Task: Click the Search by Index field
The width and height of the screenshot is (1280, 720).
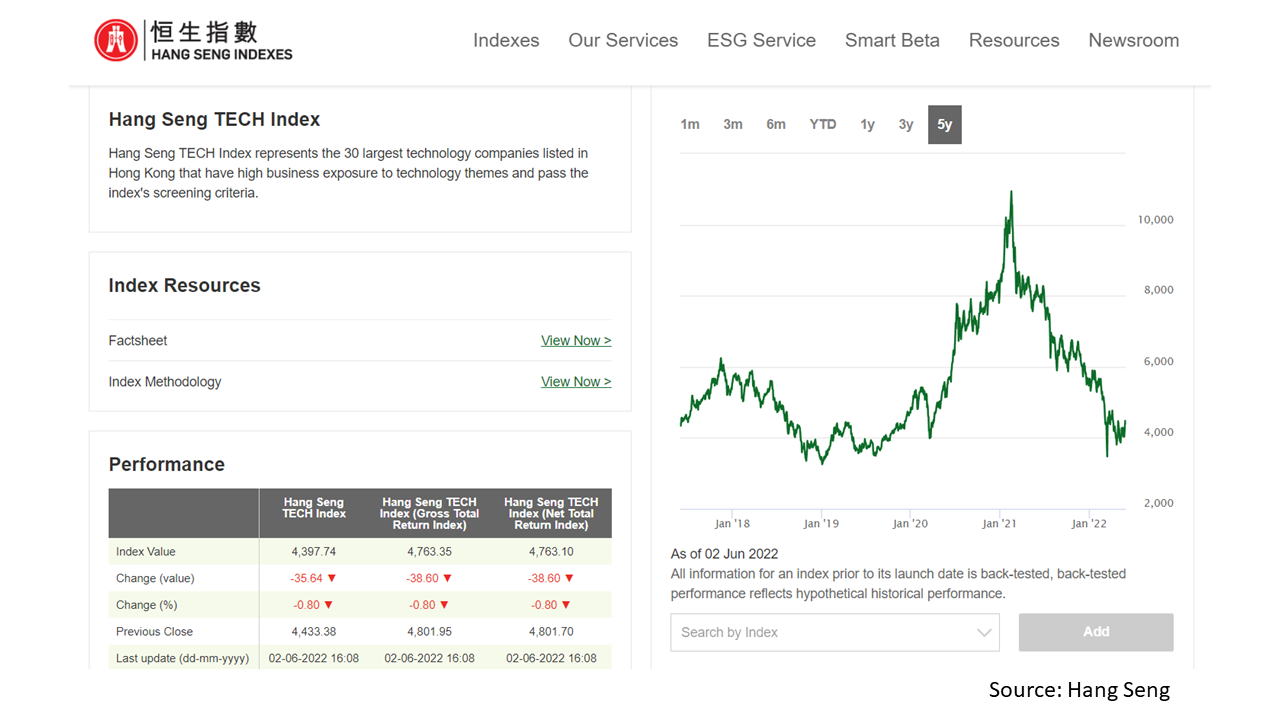Action: pyautogui.click(x=820, y=633)
